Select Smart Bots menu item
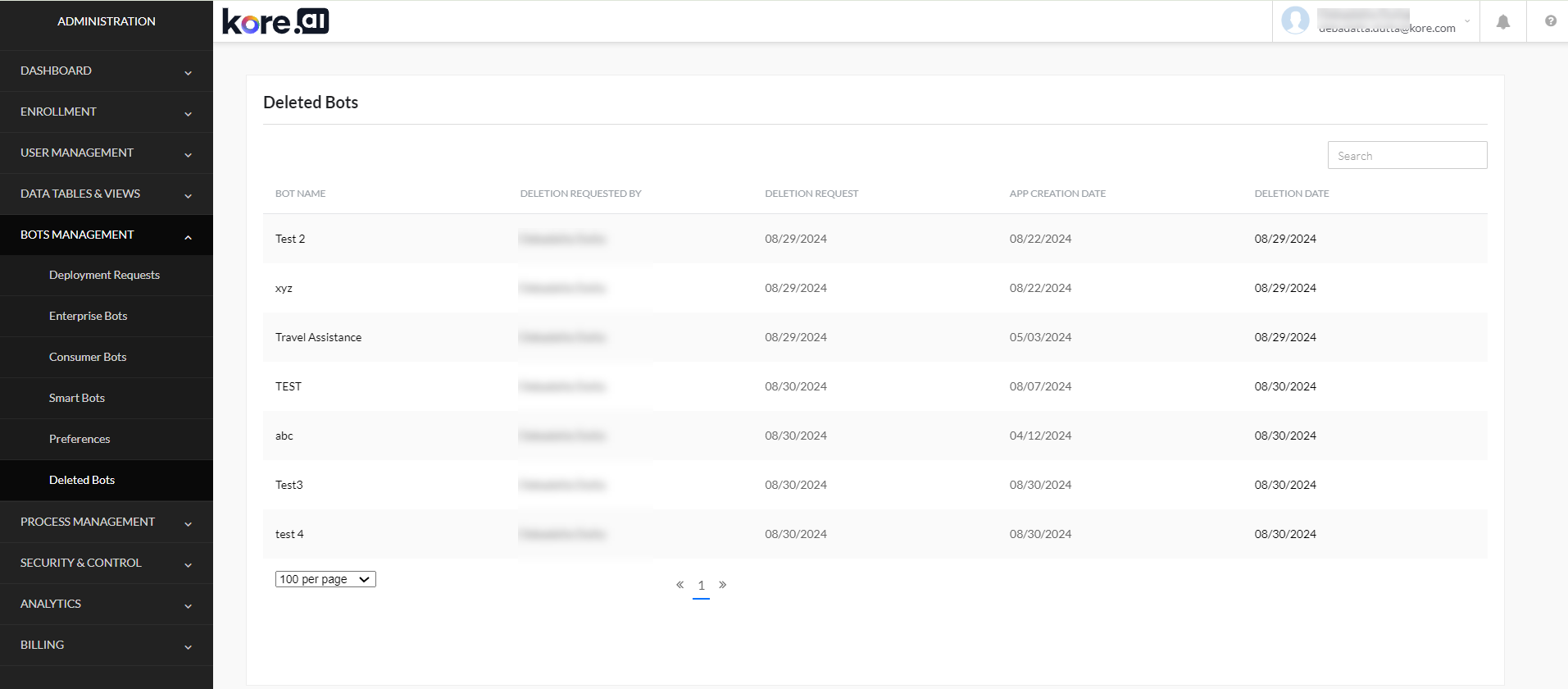Viewport: 1568px width, 689px height. (x=77, y=399)
